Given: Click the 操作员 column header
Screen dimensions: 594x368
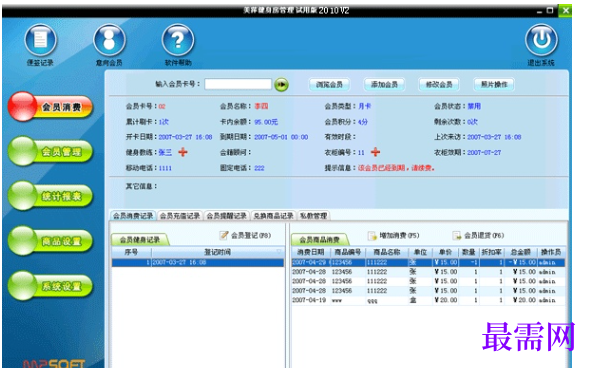Looking at the screenshot, I should (x=551, y=252).
